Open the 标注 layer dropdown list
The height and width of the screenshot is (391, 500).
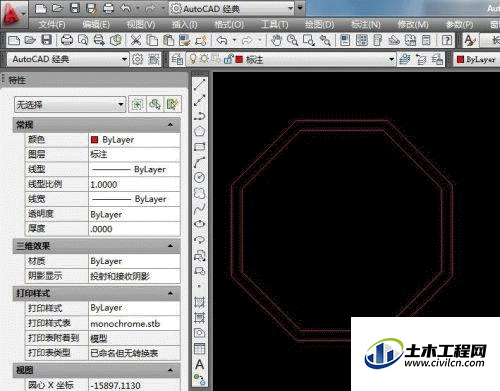392,60
